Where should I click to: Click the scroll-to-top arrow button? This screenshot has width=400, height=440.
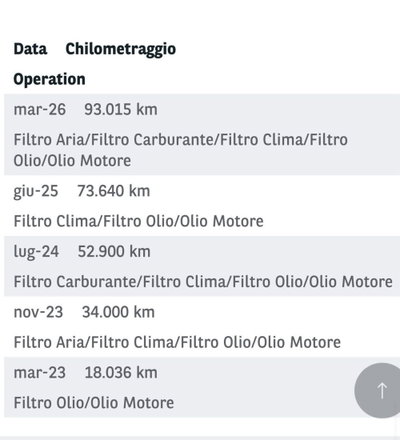coord(380,390)
